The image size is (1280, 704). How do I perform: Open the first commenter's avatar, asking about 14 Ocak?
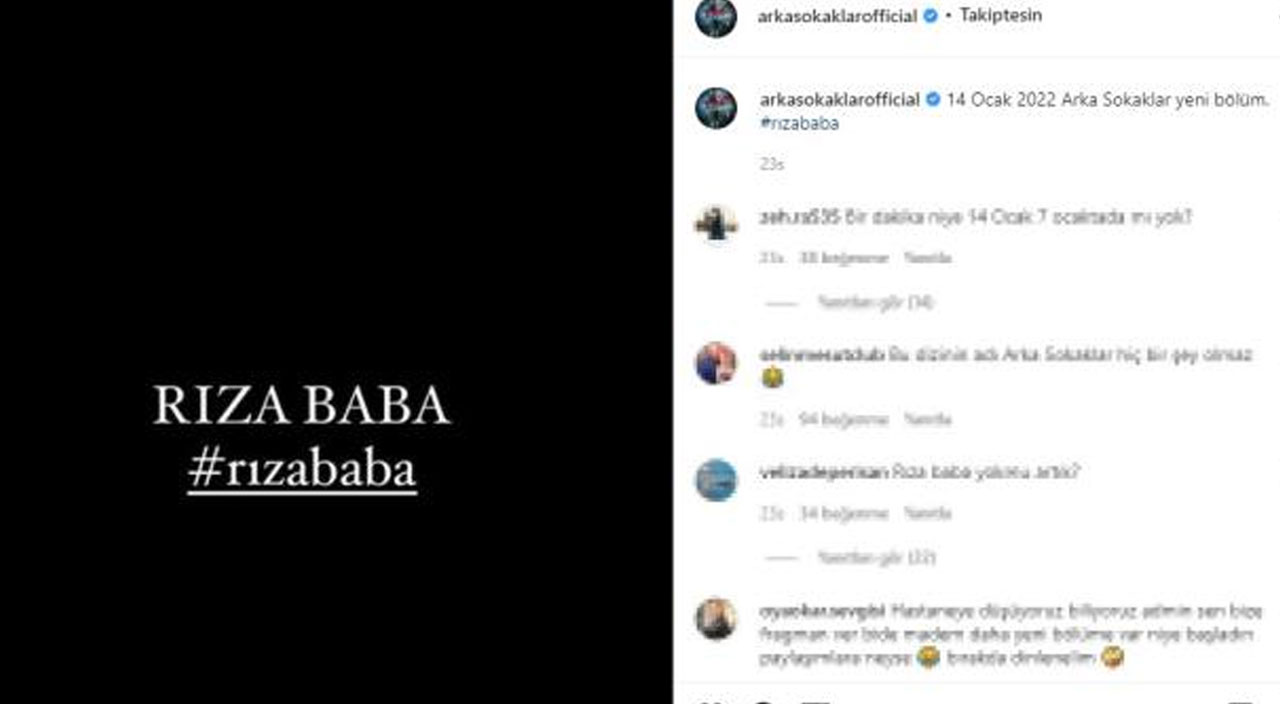[x=716, y=223]
